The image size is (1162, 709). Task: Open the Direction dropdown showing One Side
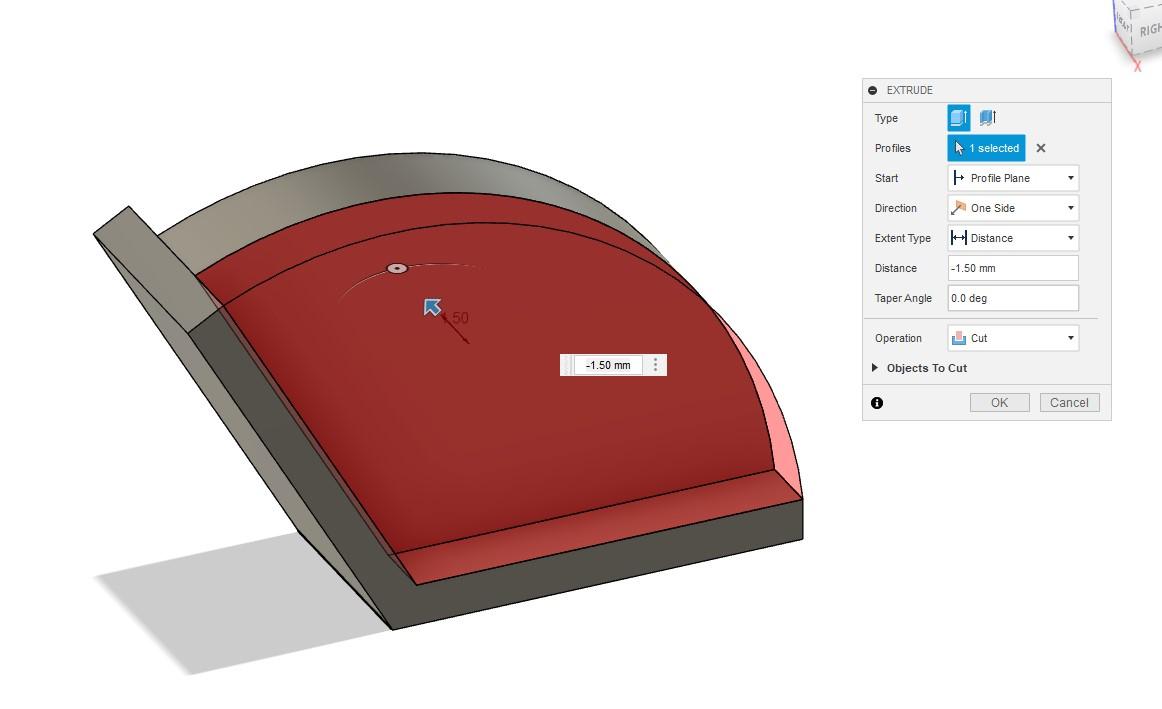(x=1013, y=208)
